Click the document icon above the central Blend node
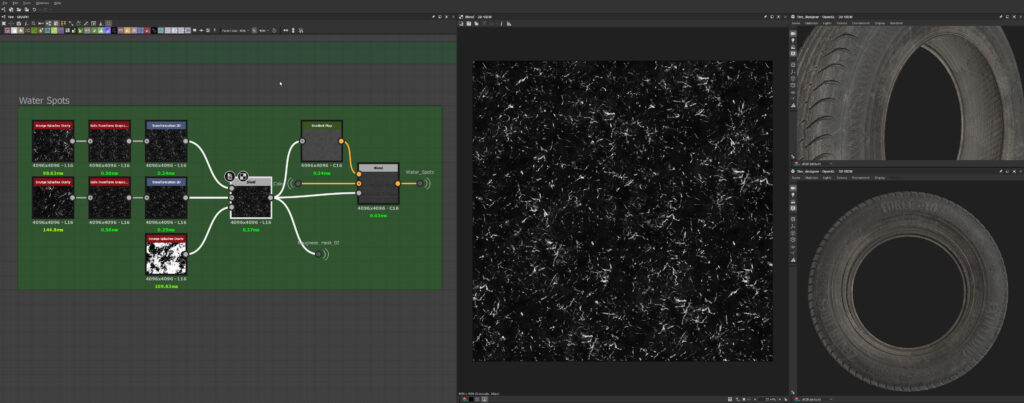Screen dimensions: 1024x403 [230, 176]
